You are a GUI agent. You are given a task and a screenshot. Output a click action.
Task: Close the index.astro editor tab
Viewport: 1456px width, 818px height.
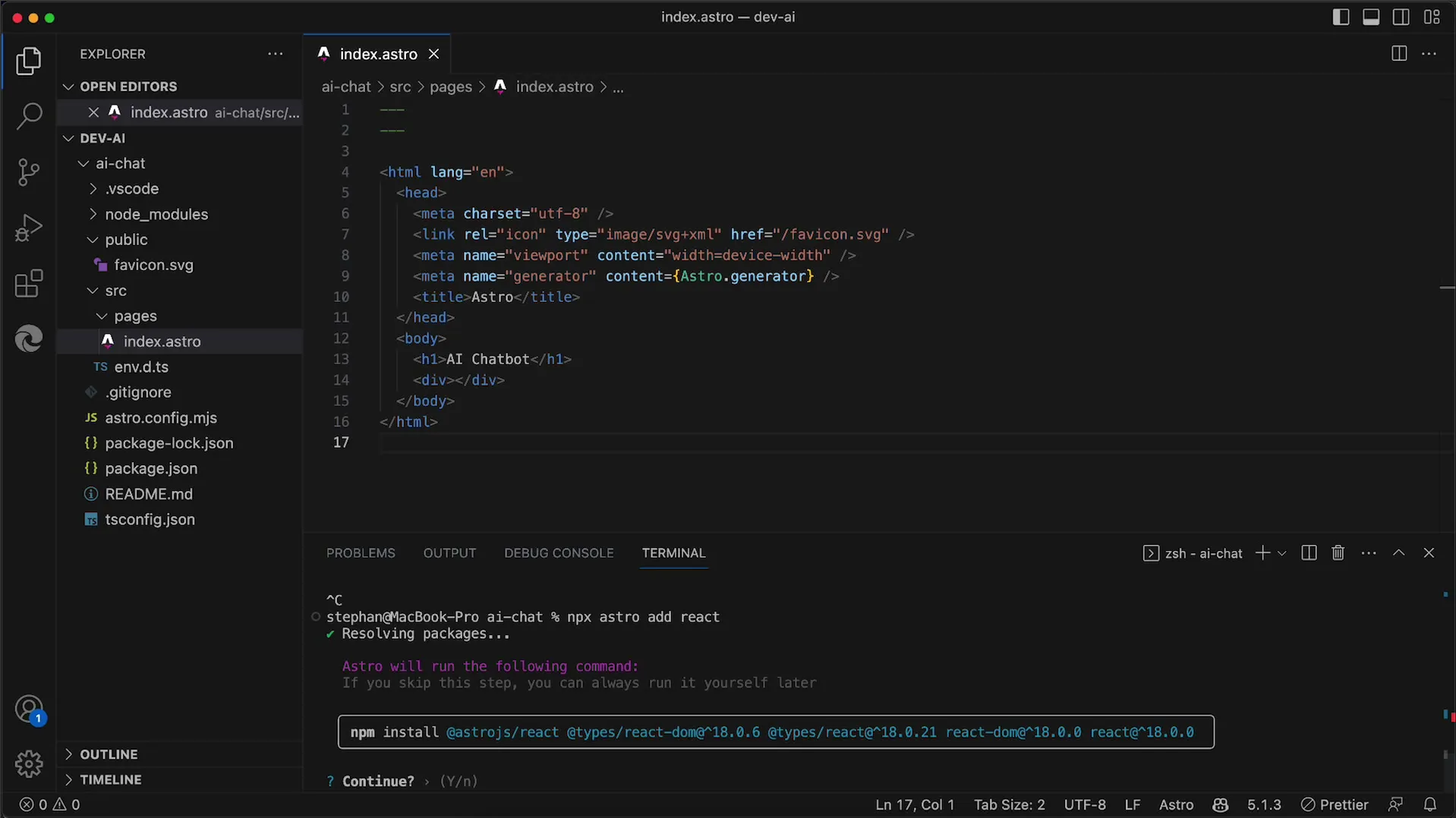tap(433, 54)
